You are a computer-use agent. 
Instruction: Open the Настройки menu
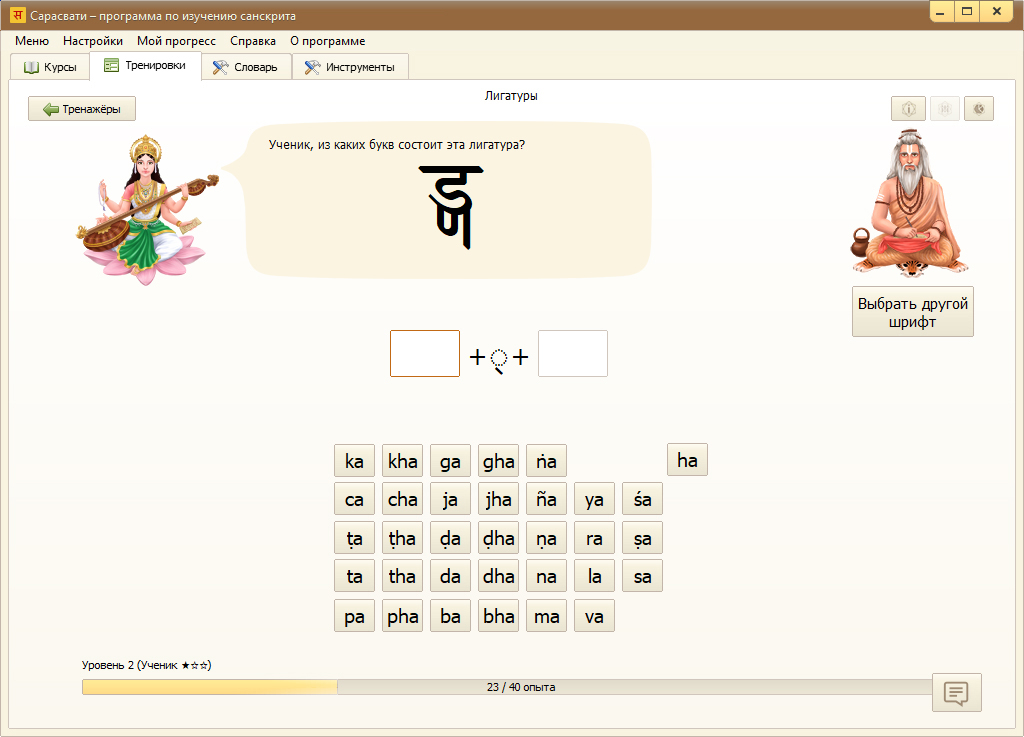[93, 41]
